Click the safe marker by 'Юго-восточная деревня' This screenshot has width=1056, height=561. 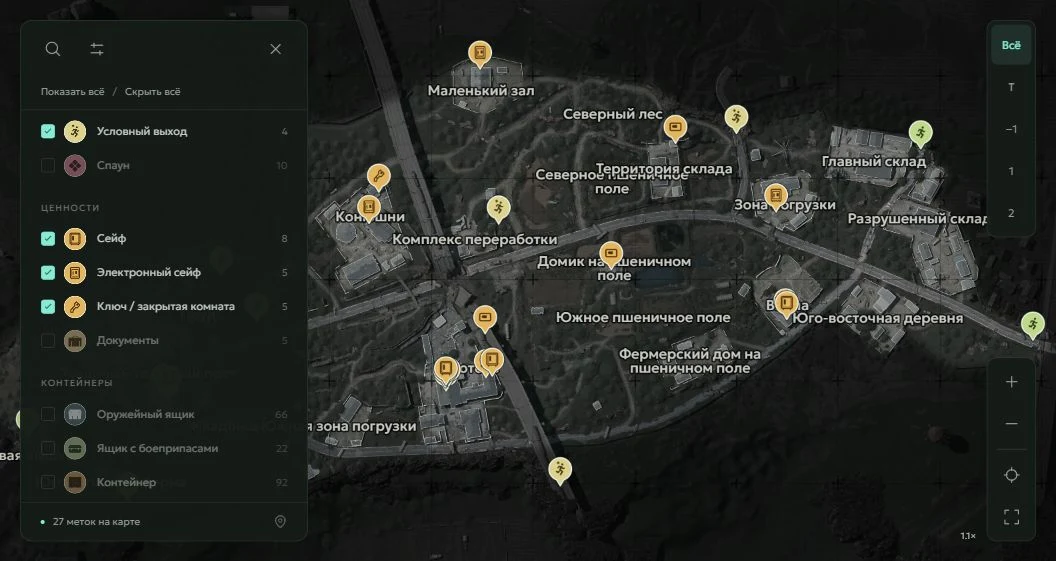coord(786,303)
